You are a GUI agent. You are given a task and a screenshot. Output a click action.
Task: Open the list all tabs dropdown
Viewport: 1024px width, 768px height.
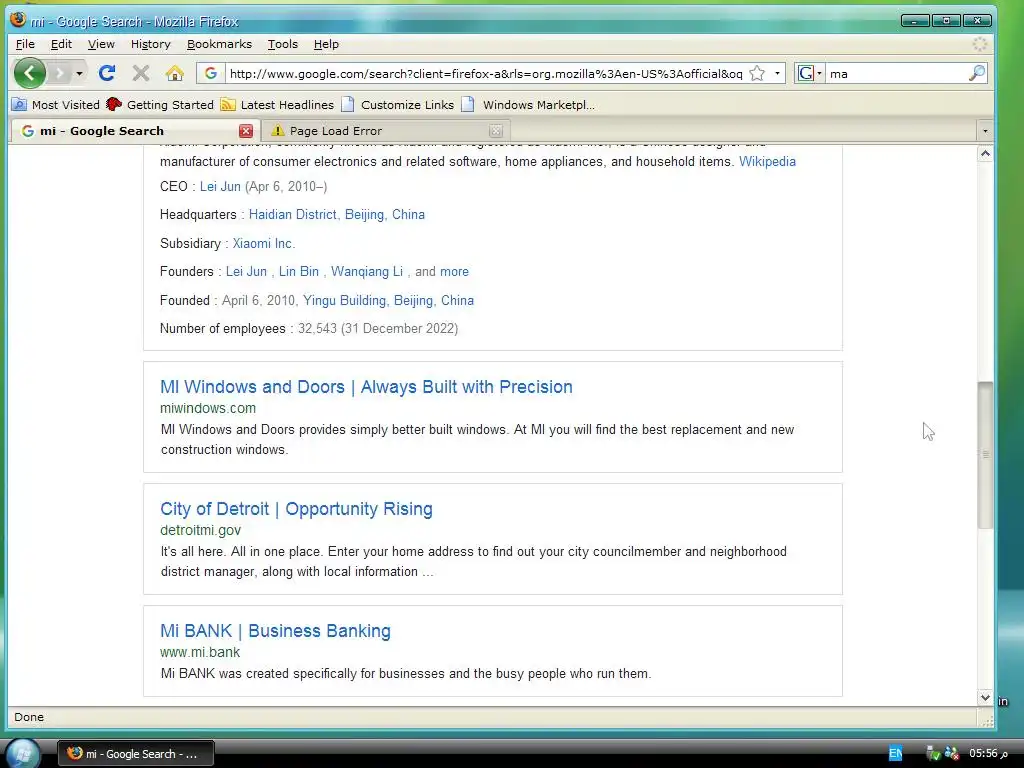coord(985,131)
